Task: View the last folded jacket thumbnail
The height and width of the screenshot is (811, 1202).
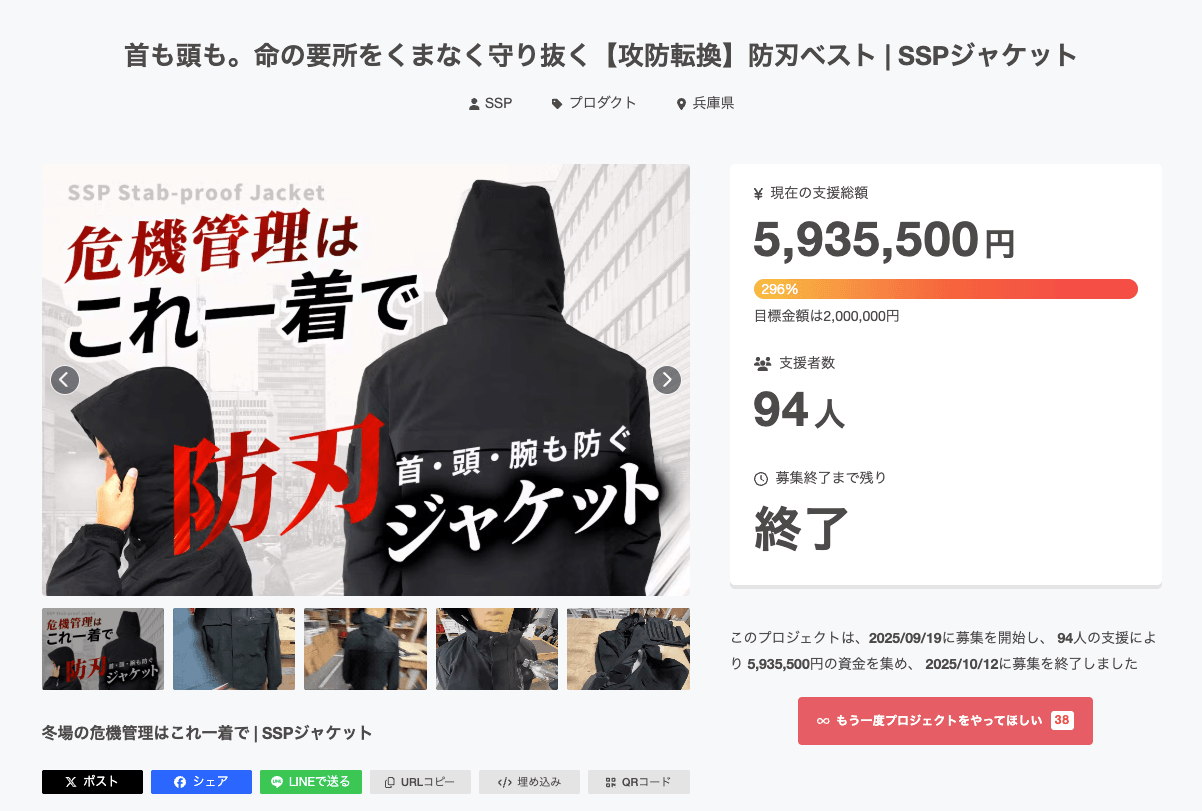Action: 628,649
